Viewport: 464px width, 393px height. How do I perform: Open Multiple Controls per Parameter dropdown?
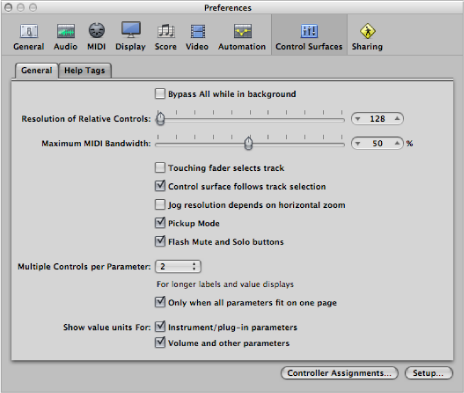178,266
